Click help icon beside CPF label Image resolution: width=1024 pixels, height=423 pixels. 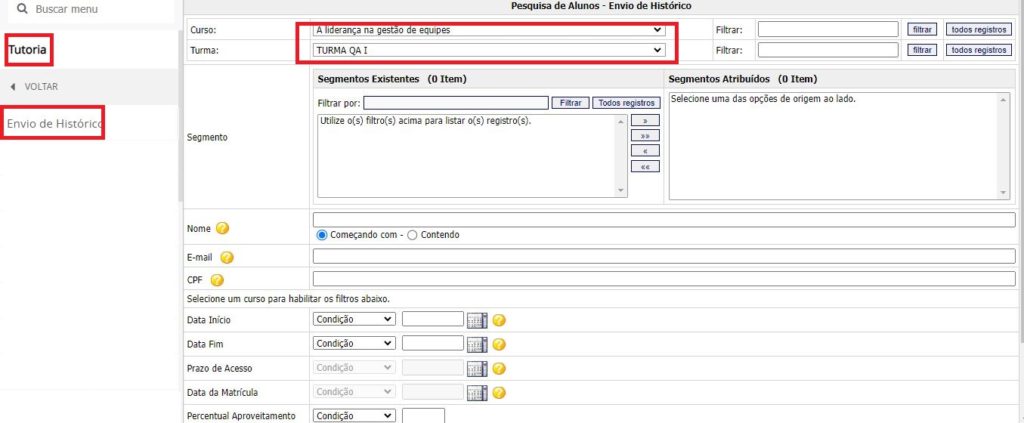[216, 280]
